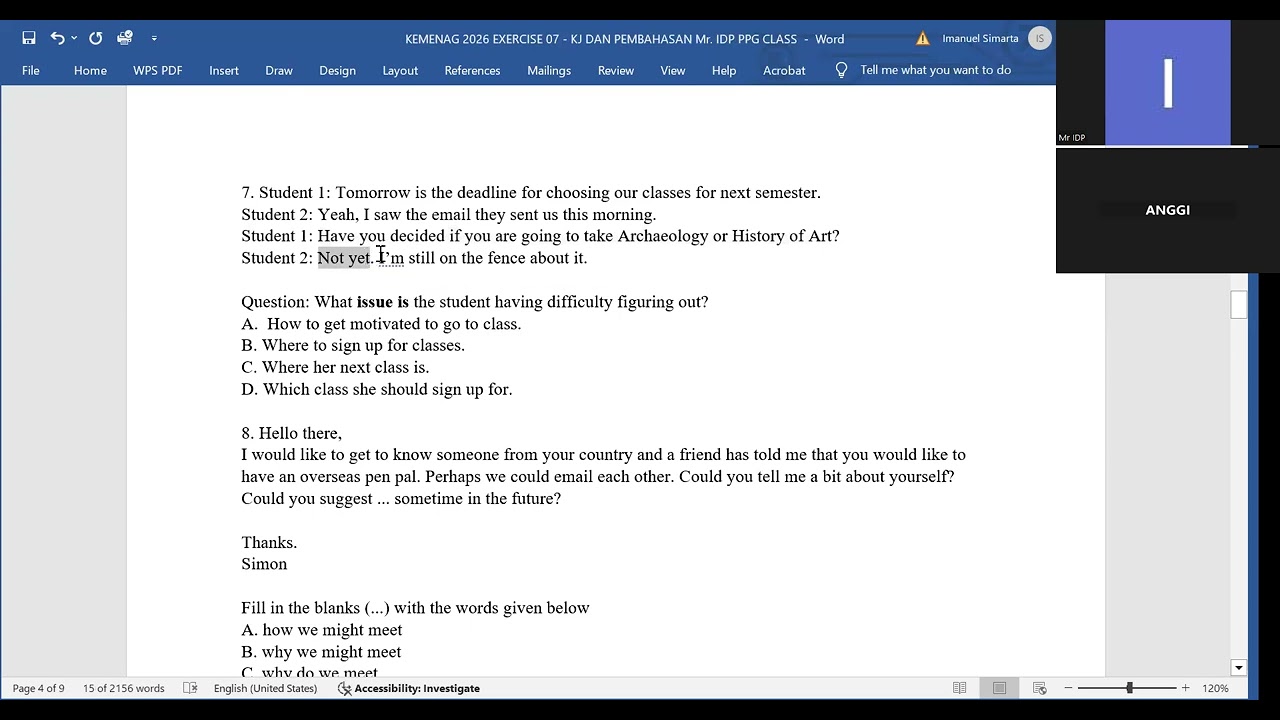Switch to Read Mode view
The width and height of the screenshot is (1280, 720).
[x=960, y=688]
